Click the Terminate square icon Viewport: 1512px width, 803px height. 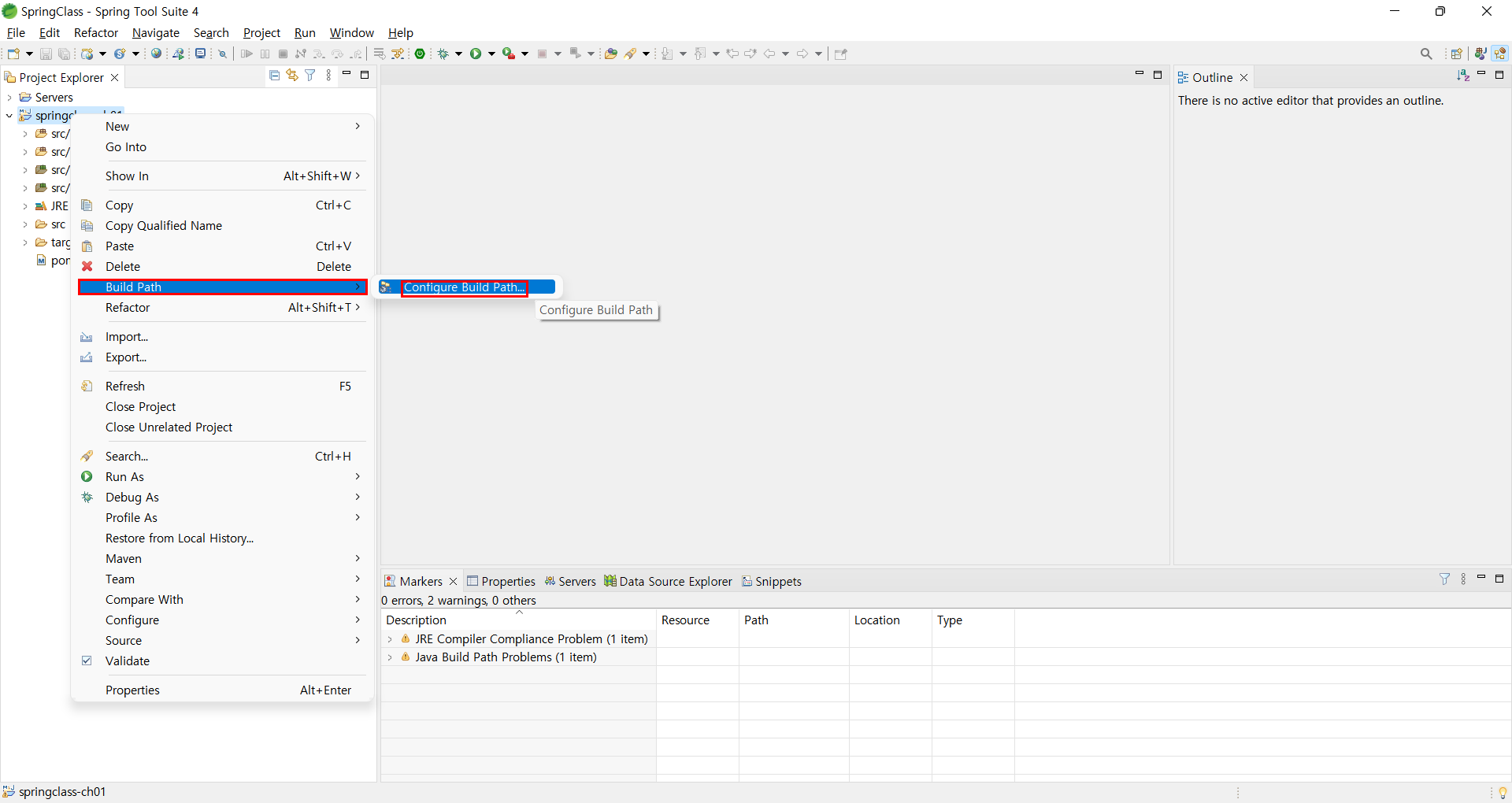283,54
